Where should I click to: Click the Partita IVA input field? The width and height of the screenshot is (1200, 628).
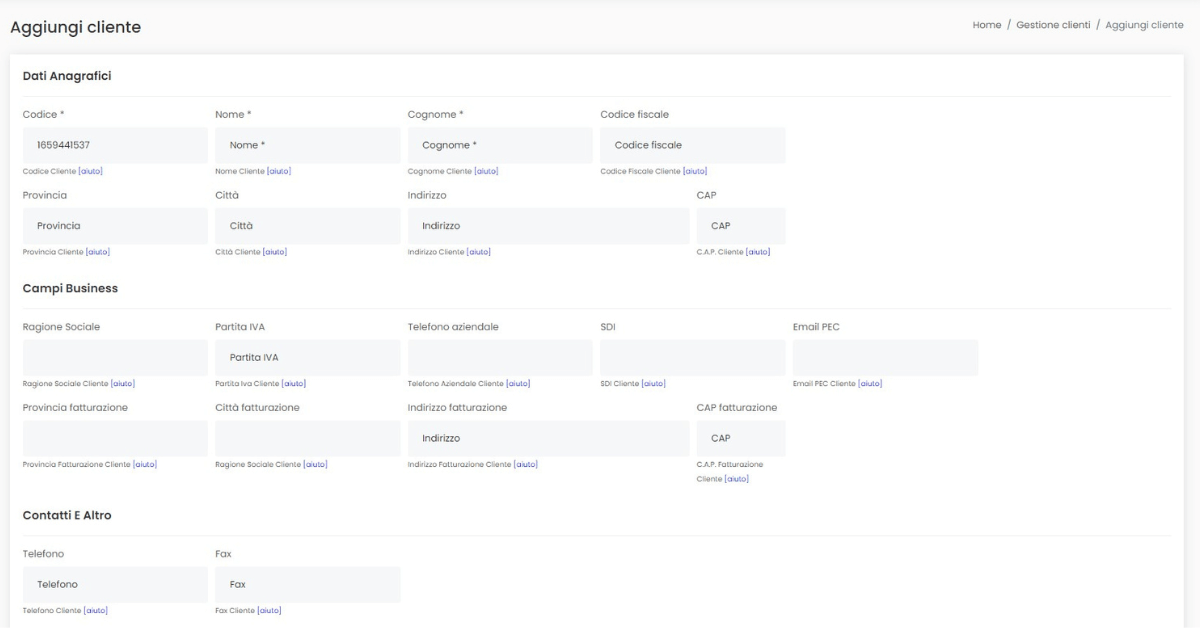[x=308, y=358]
